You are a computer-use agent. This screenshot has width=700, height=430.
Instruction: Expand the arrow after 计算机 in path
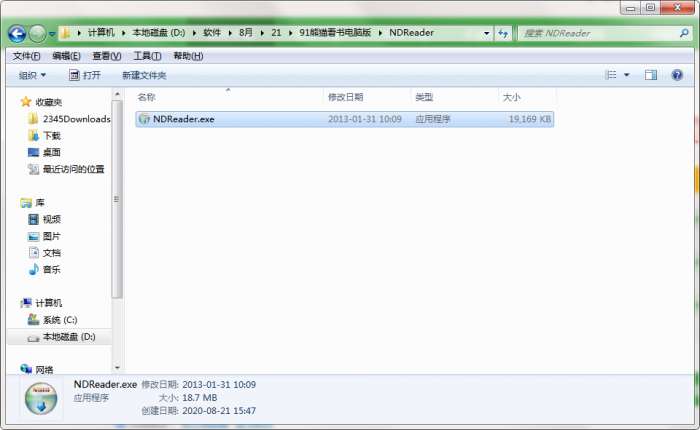click(123, 33)
